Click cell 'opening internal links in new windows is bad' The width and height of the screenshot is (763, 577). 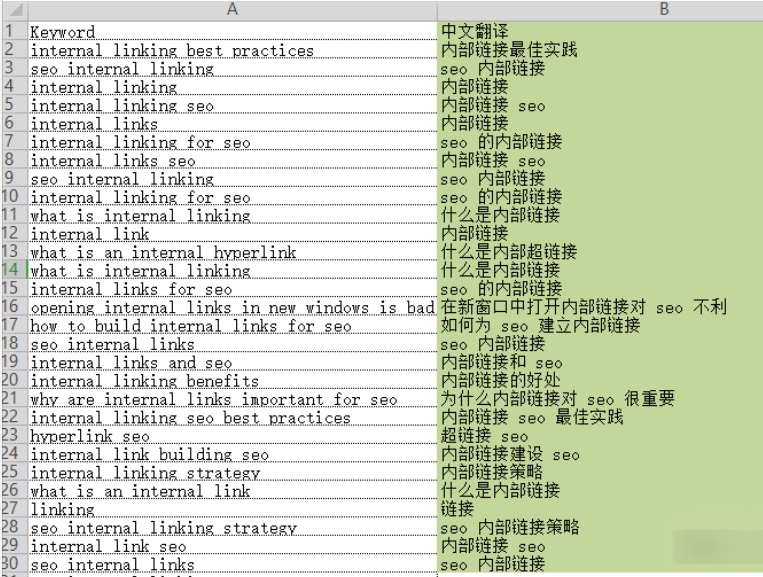(x=232, y=307)
